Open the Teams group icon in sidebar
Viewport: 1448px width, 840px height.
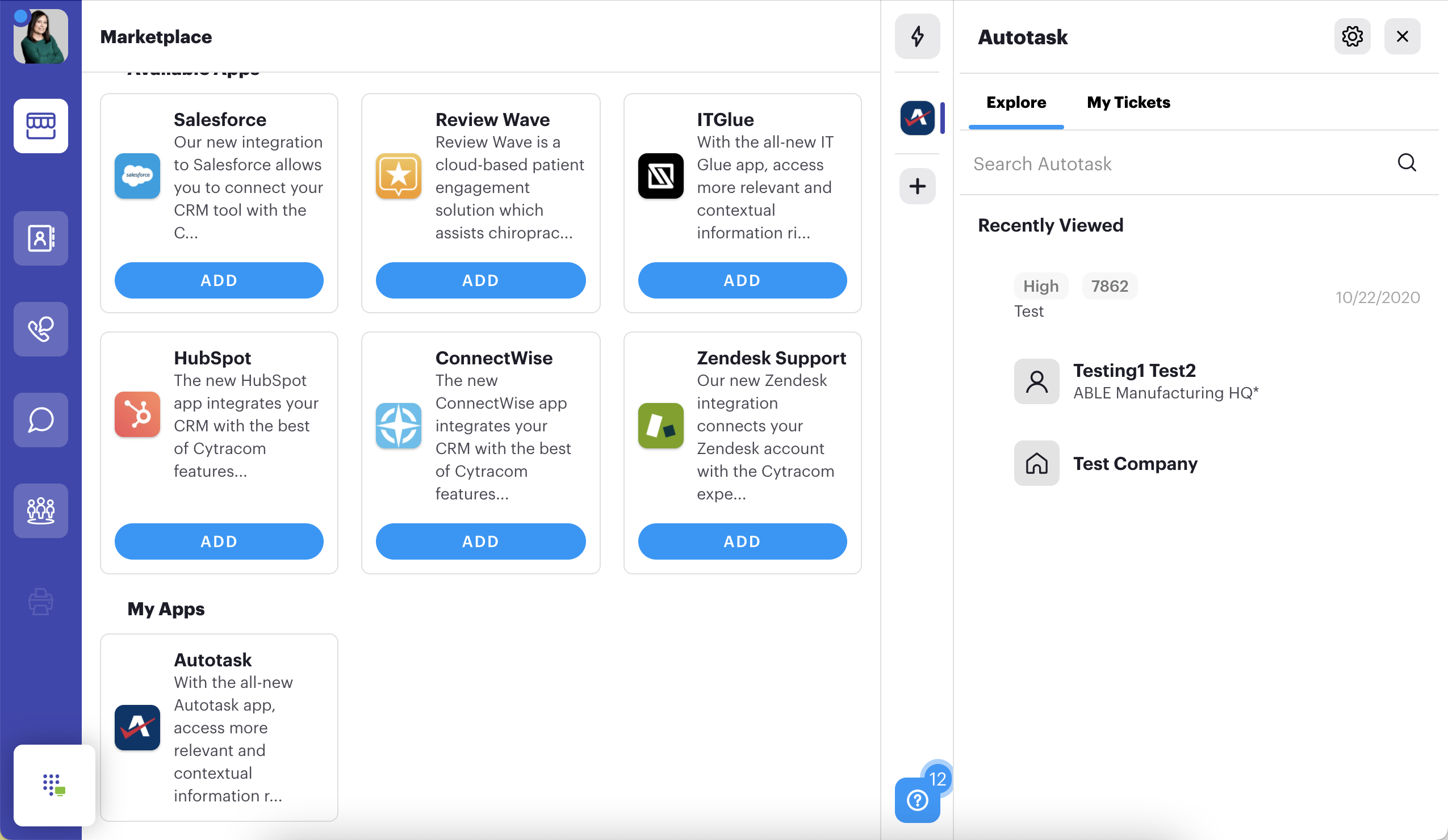click(x=41, y=510)
